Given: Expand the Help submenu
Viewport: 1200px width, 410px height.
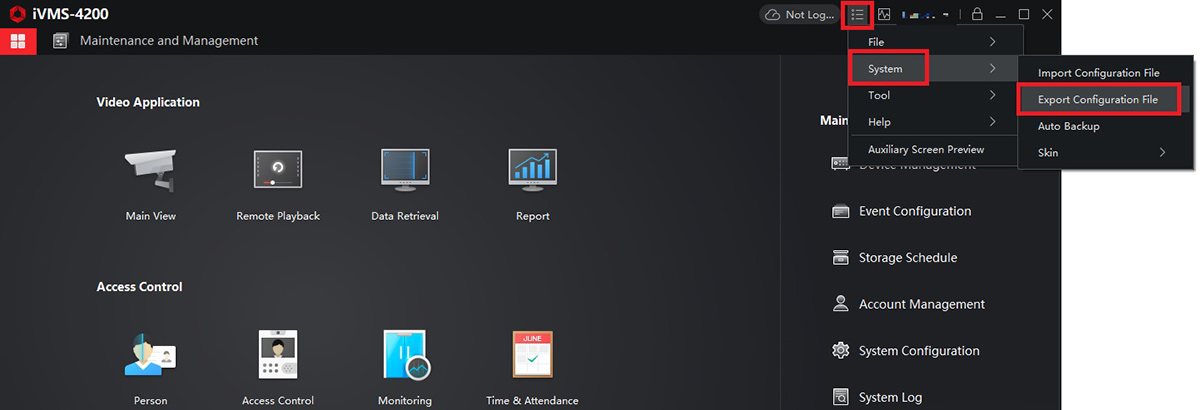Looking at the screenshot, I should pyautogui.click(x=935, y=122).
